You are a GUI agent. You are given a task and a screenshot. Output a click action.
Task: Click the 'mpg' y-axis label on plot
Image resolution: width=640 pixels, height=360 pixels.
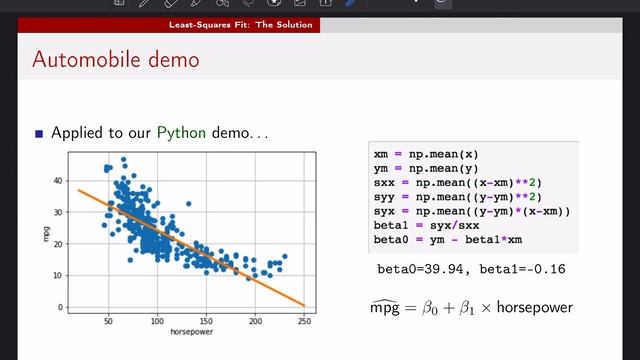coord(46,233)
